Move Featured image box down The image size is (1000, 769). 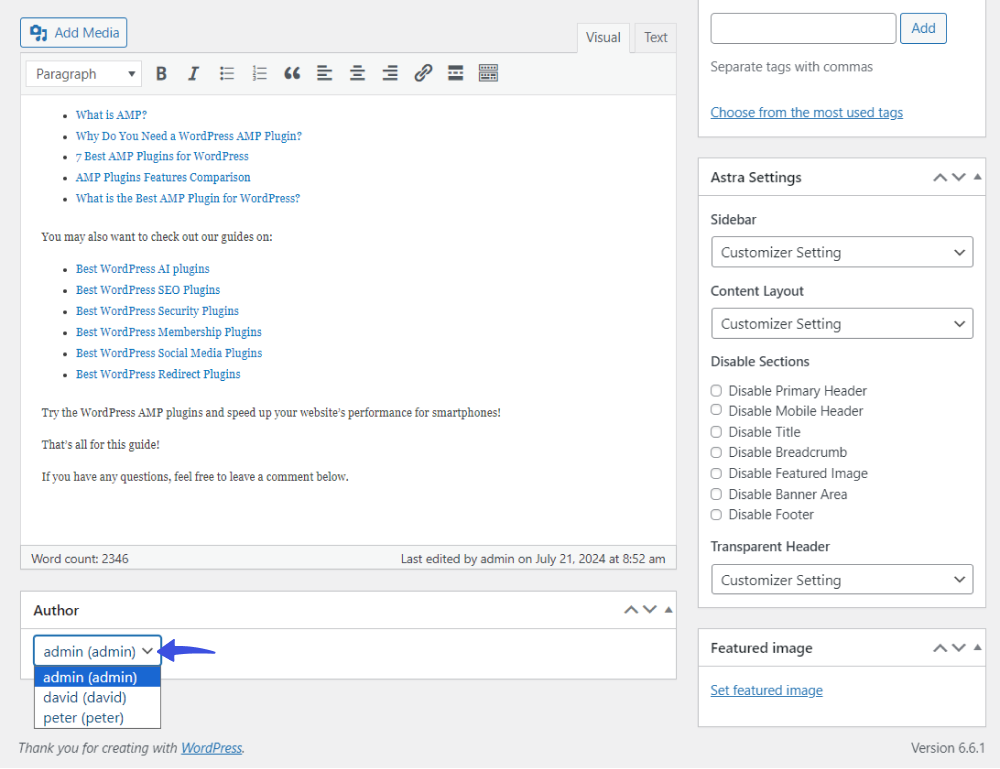coord(959,648)
